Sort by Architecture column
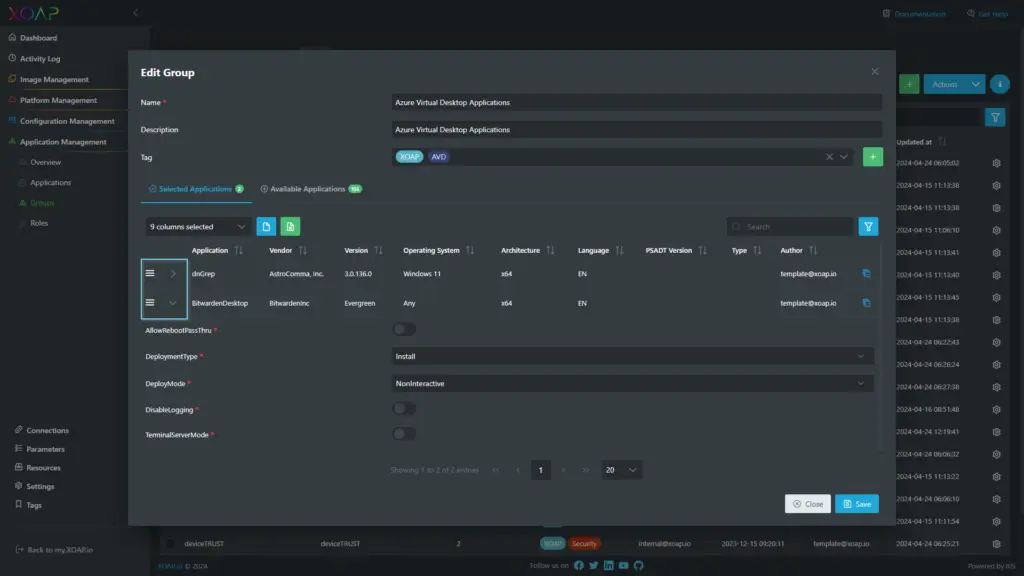Image resolution: width=1024 pixels, height=576 pixels. click(550, 251)
